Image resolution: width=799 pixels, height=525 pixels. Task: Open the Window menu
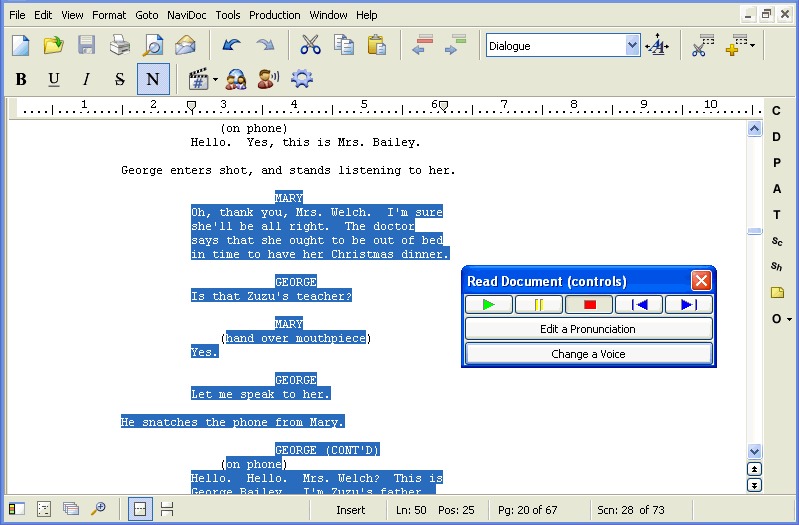(x=329, y=15)
